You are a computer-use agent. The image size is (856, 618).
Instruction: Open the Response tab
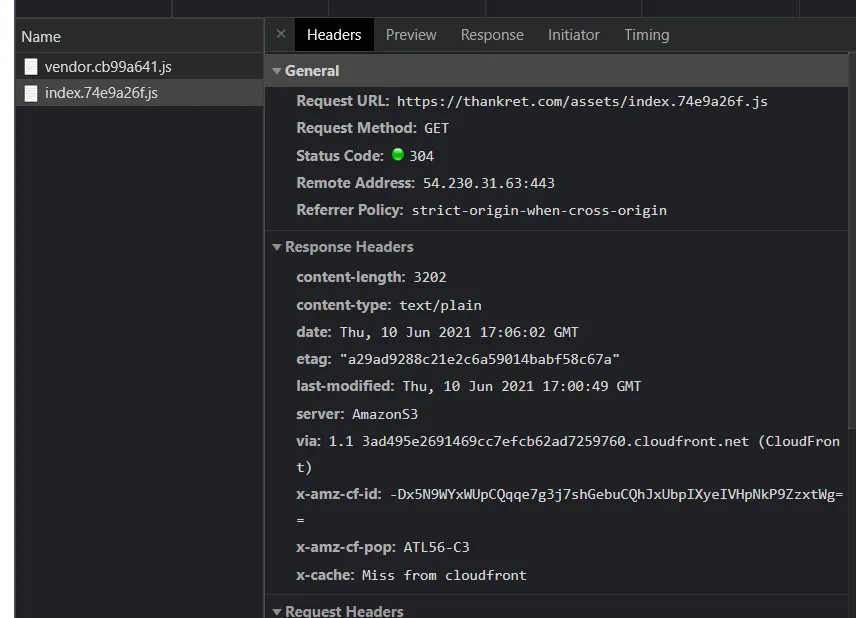coord(492,35)
